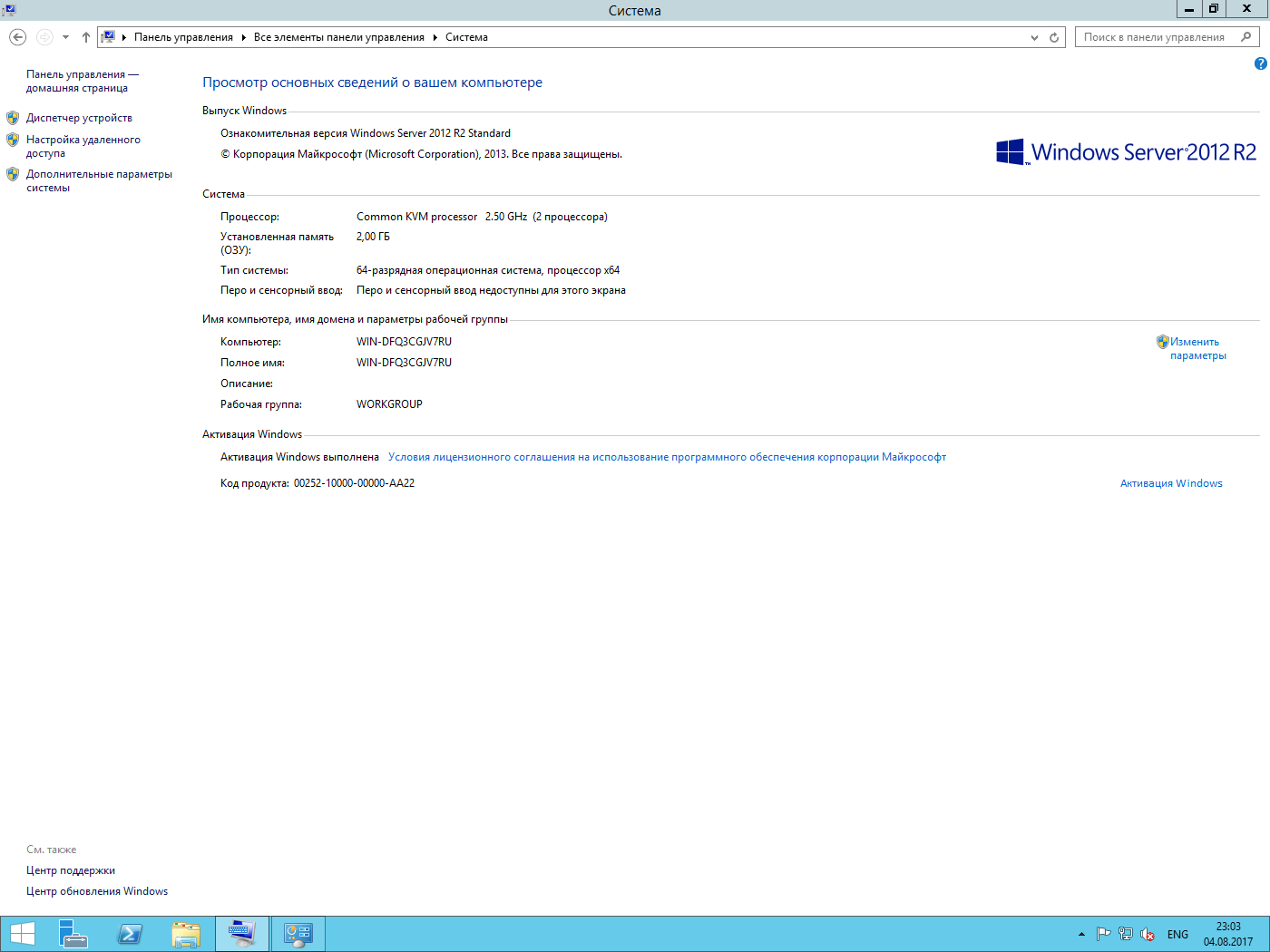Expand the arrow before 'Панель управления' breadcrumb
This screenshot has height=952, width=1270.
pos(124,37)
